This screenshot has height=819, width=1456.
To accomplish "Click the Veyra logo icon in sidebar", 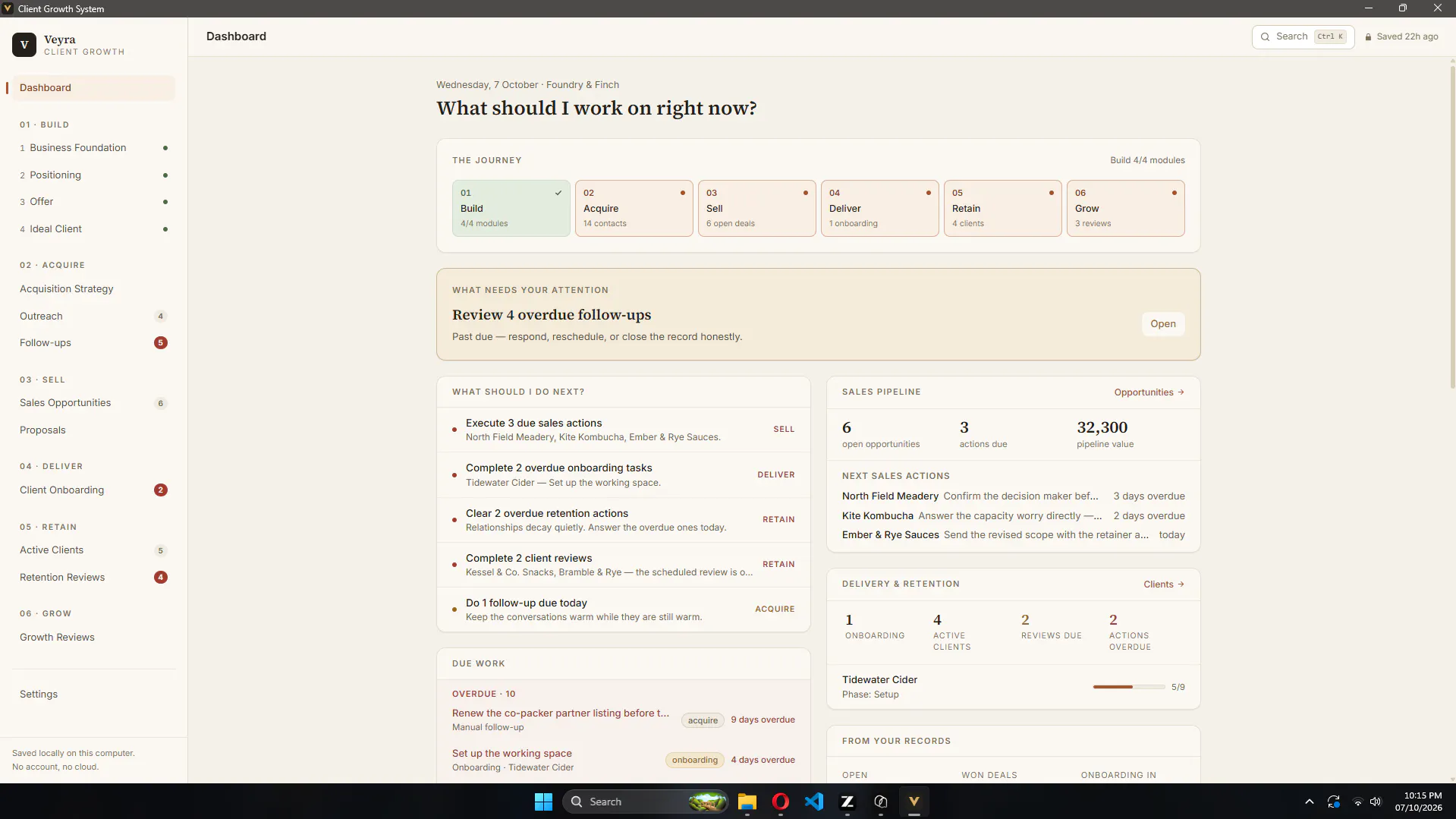I will point(24,45).
